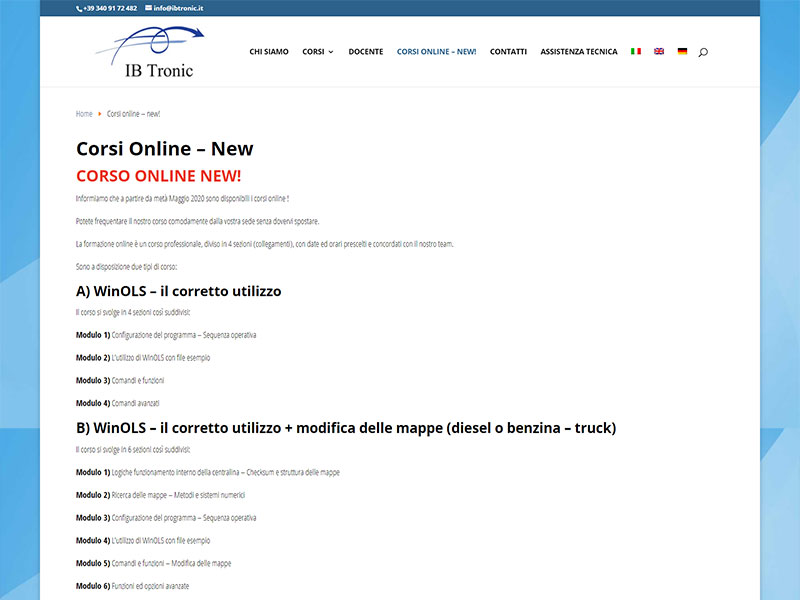Expand the Corsi dropdown arrow
The height and width of the screenshot is (600, 800).
point(331,52)
